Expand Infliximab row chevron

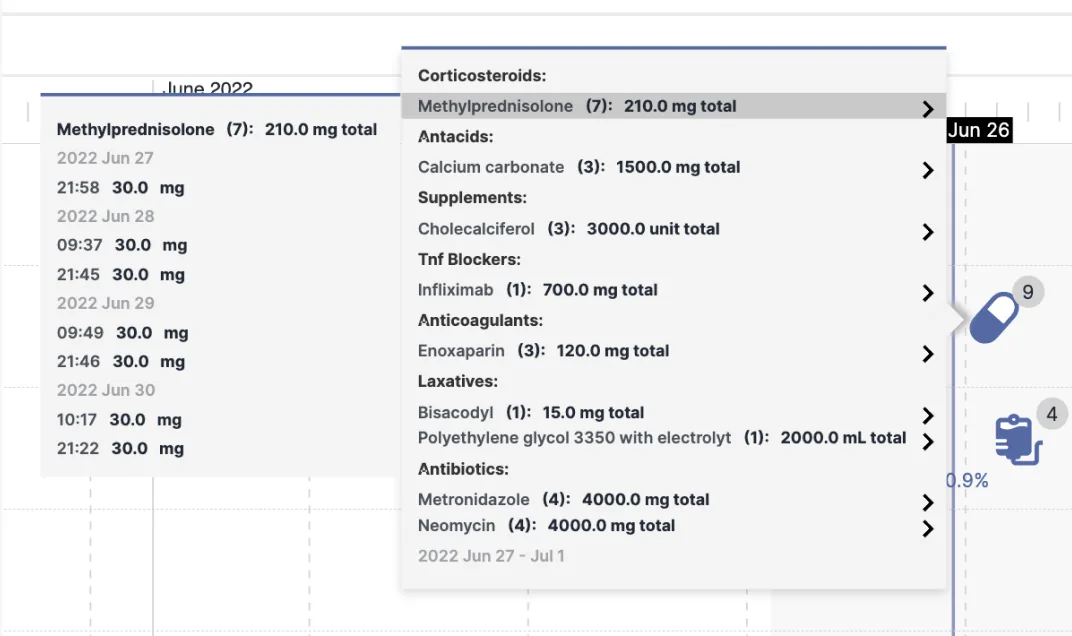tap(928, 293)
